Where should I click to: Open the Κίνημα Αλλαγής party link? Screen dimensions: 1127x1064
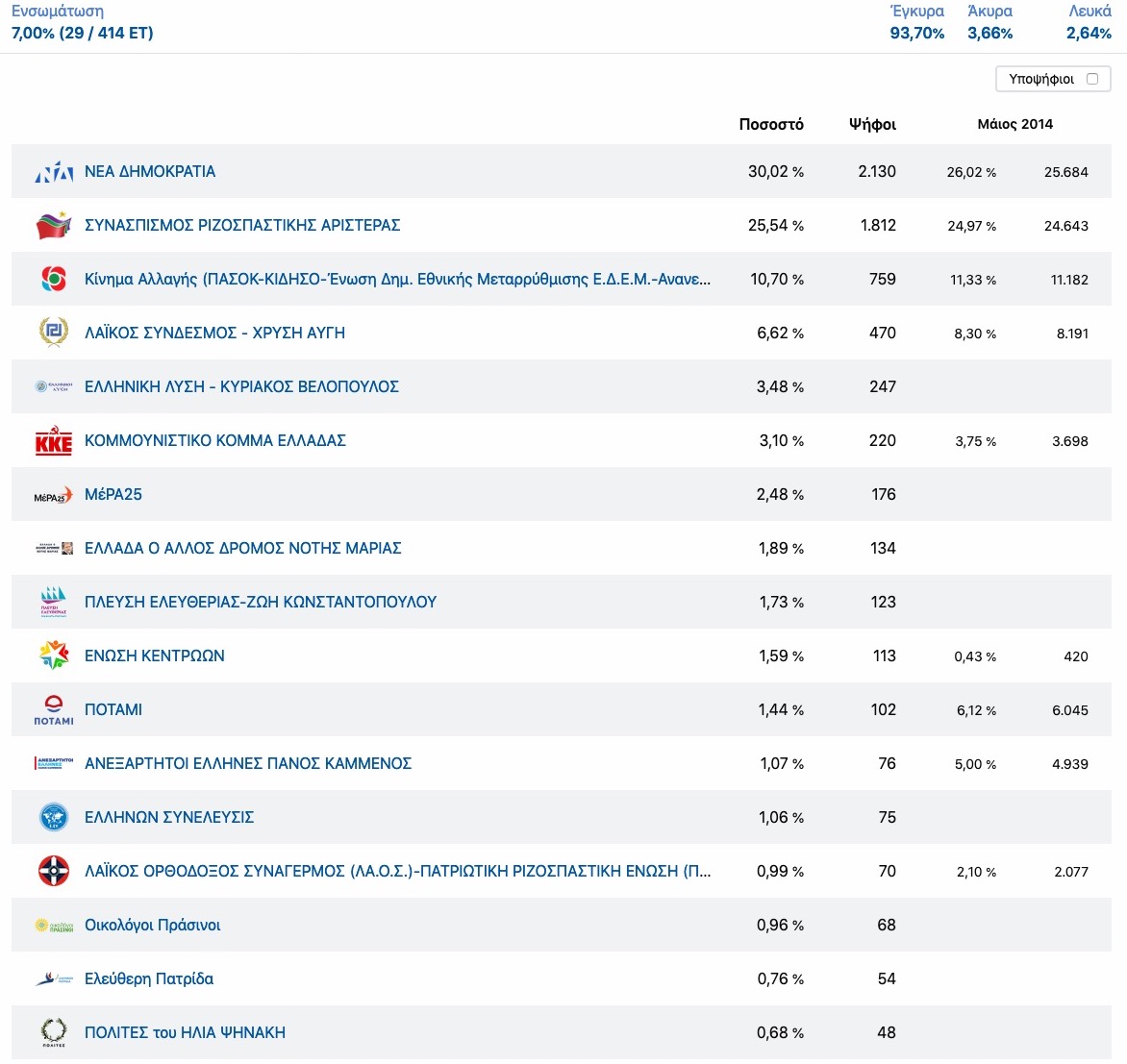[x=397, y=279]
